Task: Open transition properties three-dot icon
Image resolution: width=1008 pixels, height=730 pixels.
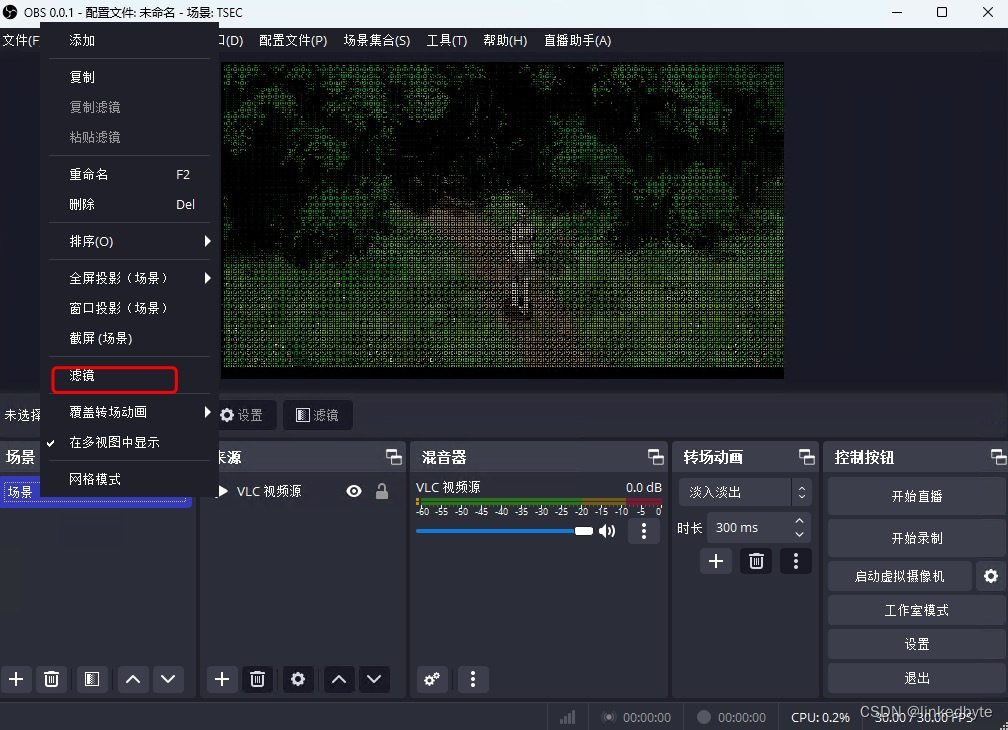Action: click(796, 561)
